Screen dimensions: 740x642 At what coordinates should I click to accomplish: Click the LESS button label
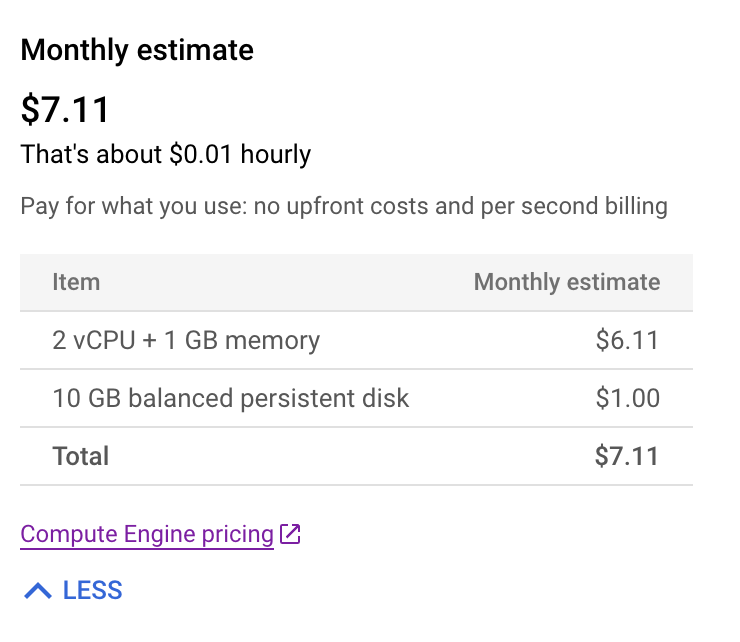tap(92, 590)
